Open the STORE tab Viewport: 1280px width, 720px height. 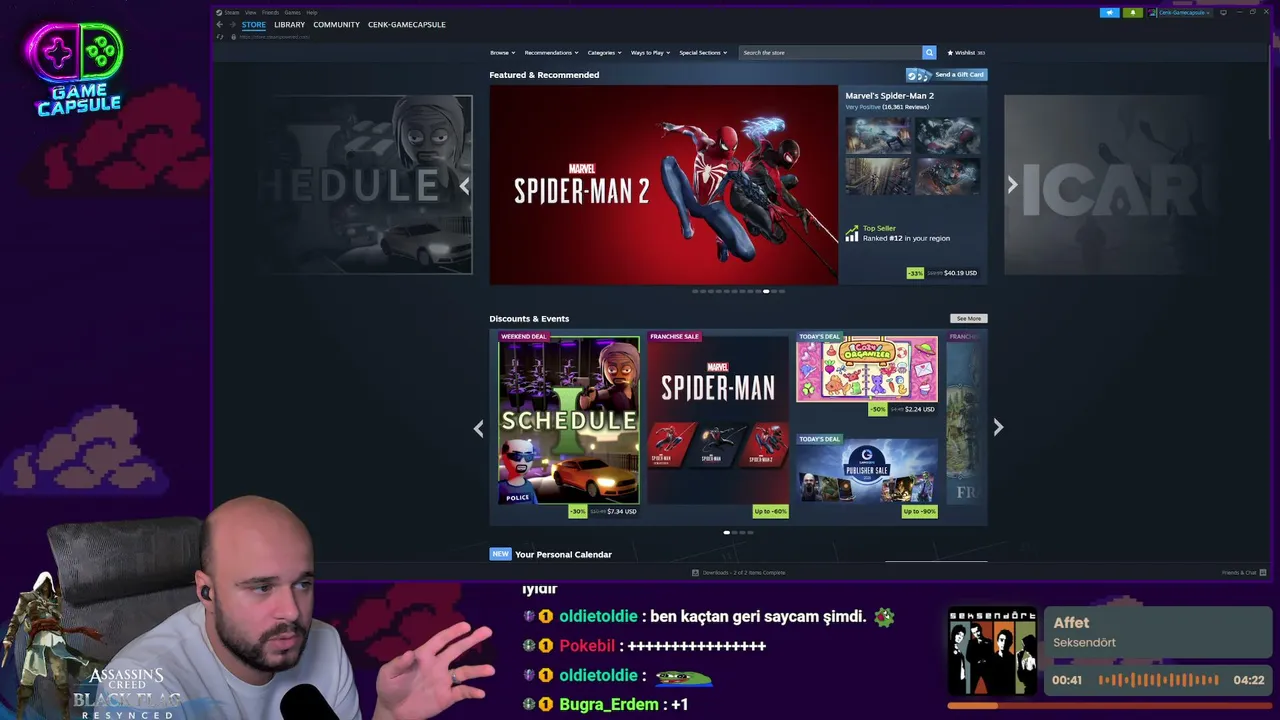coord(254,24)
